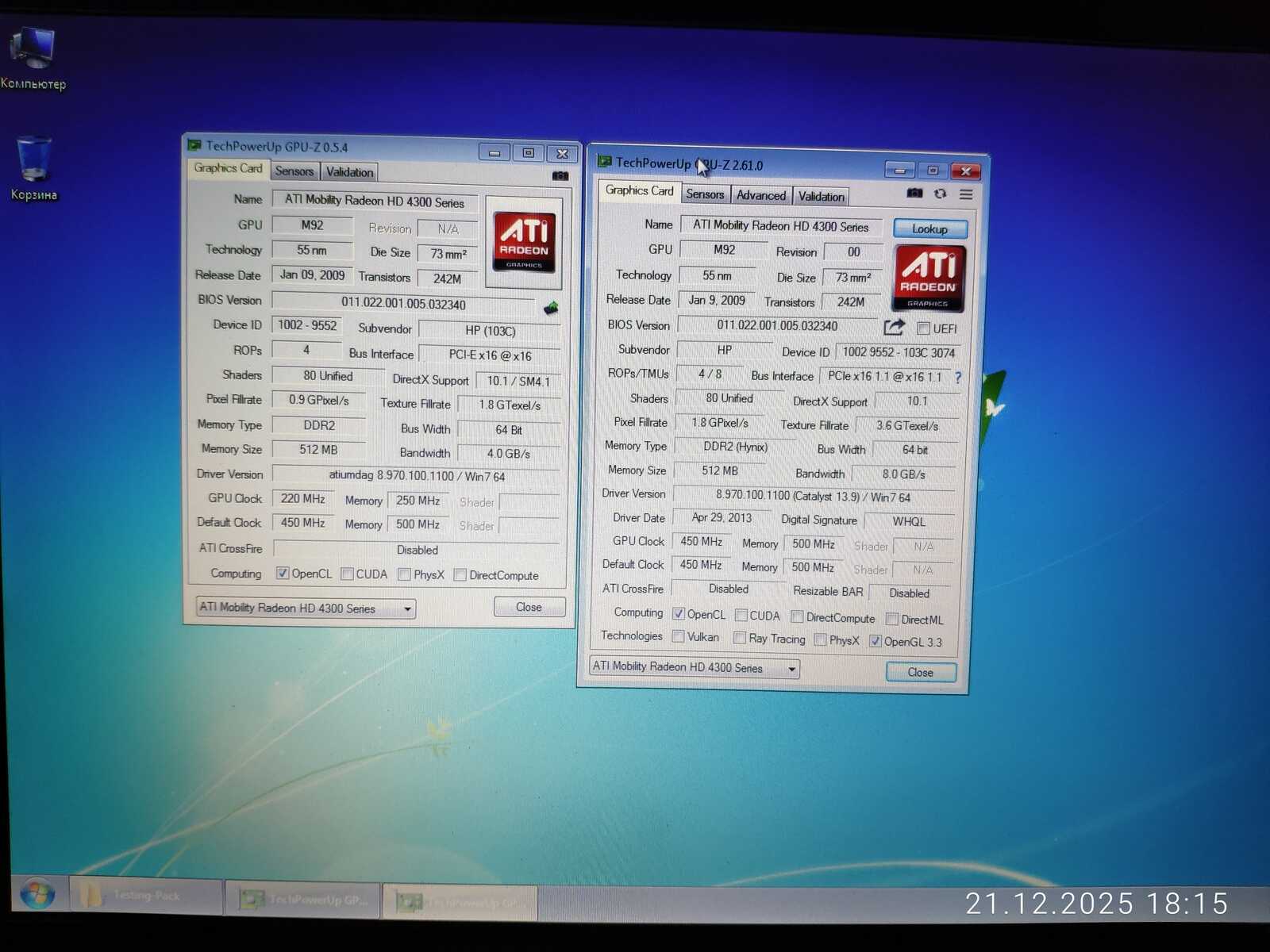Click the "DDR2 (Hynix)" memory type value
The height and width of the screenshot is (952, 1270).
[x=736, y=447]
